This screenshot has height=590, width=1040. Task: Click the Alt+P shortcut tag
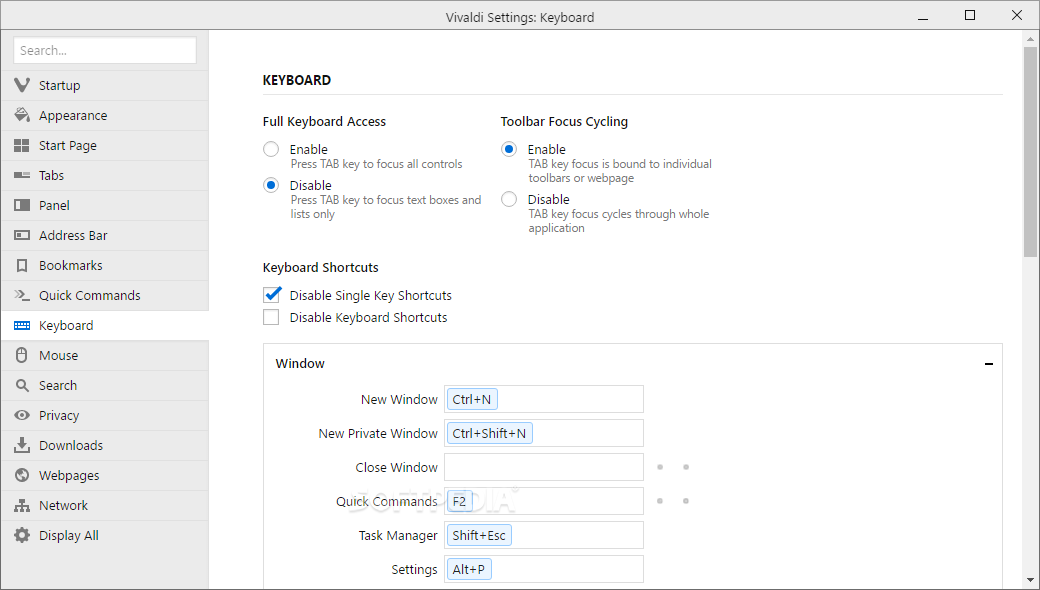pos(469,569)
